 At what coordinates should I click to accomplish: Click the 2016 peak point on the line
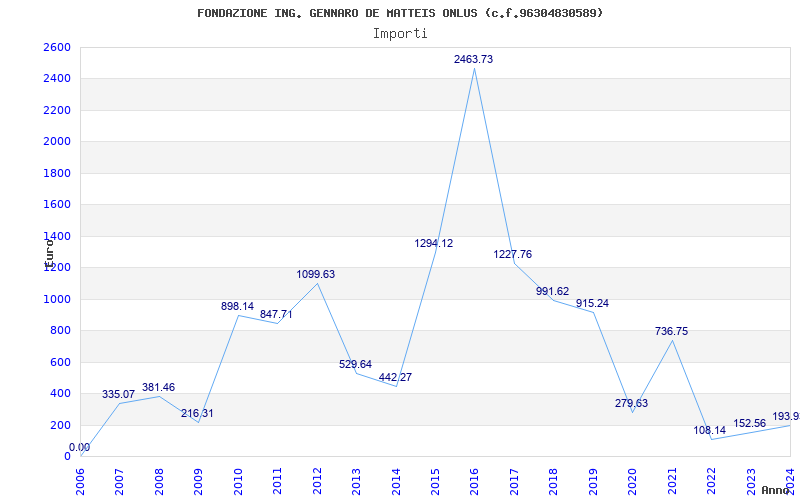[x=474, y=68]
